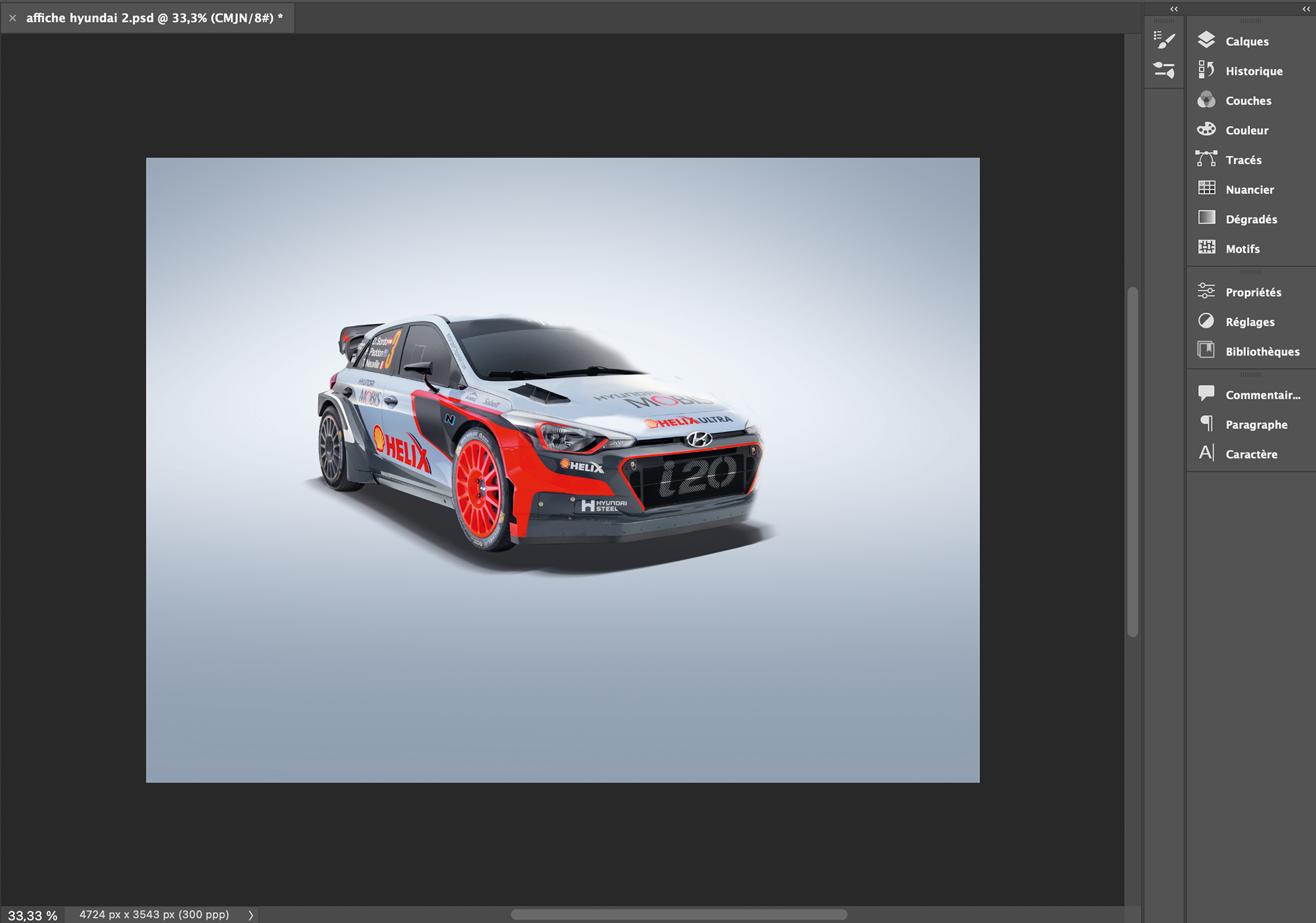Image resolution: width=1316 pixels, height=923 pixels.
Task: Open the Historique panel icon
Action: click(x=1206, y=70)
